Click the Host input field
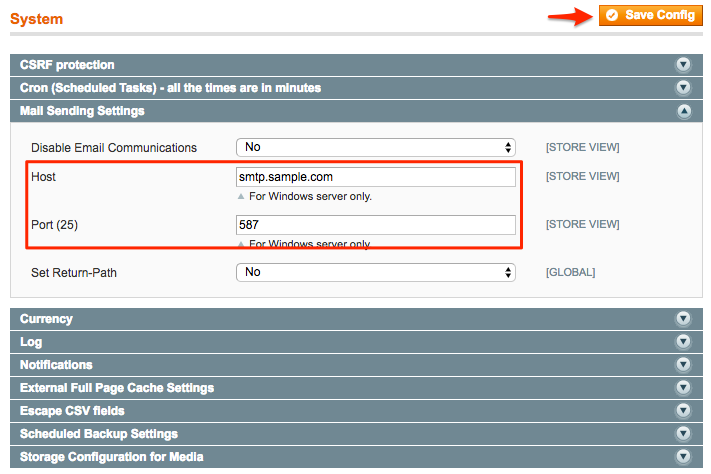Image resolution: width=711 pixels, height=474 pixels. pyautogui.click(x=376, y=177)
